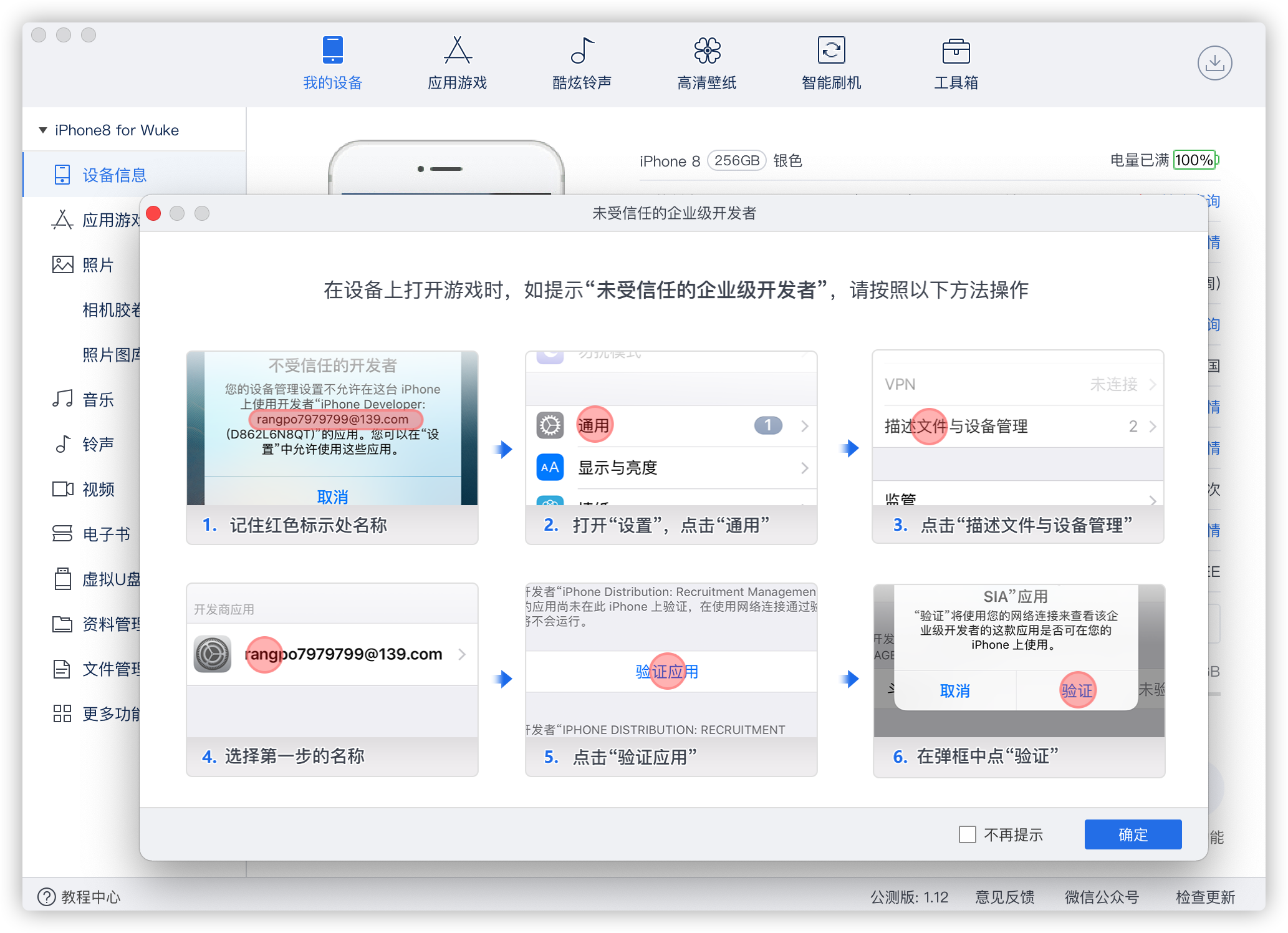Open the 酷炫铃声 music note icon

pos(582,51)
